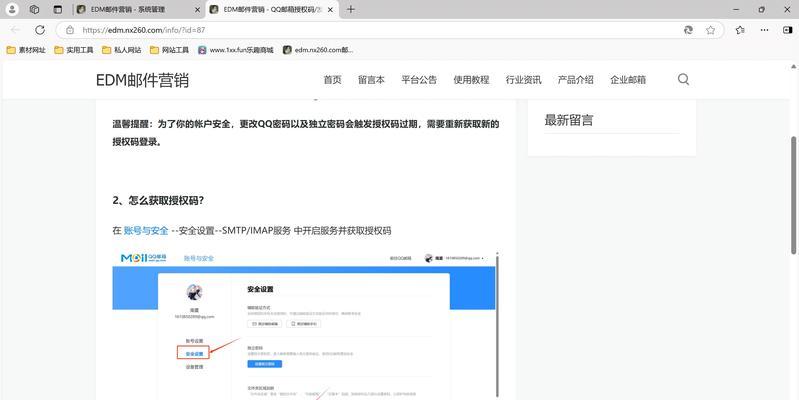This screenshot has height=400, width=799.
Task: Click the 2、怎么获取授权码？ heading
Action: click(x=158, y=201)
